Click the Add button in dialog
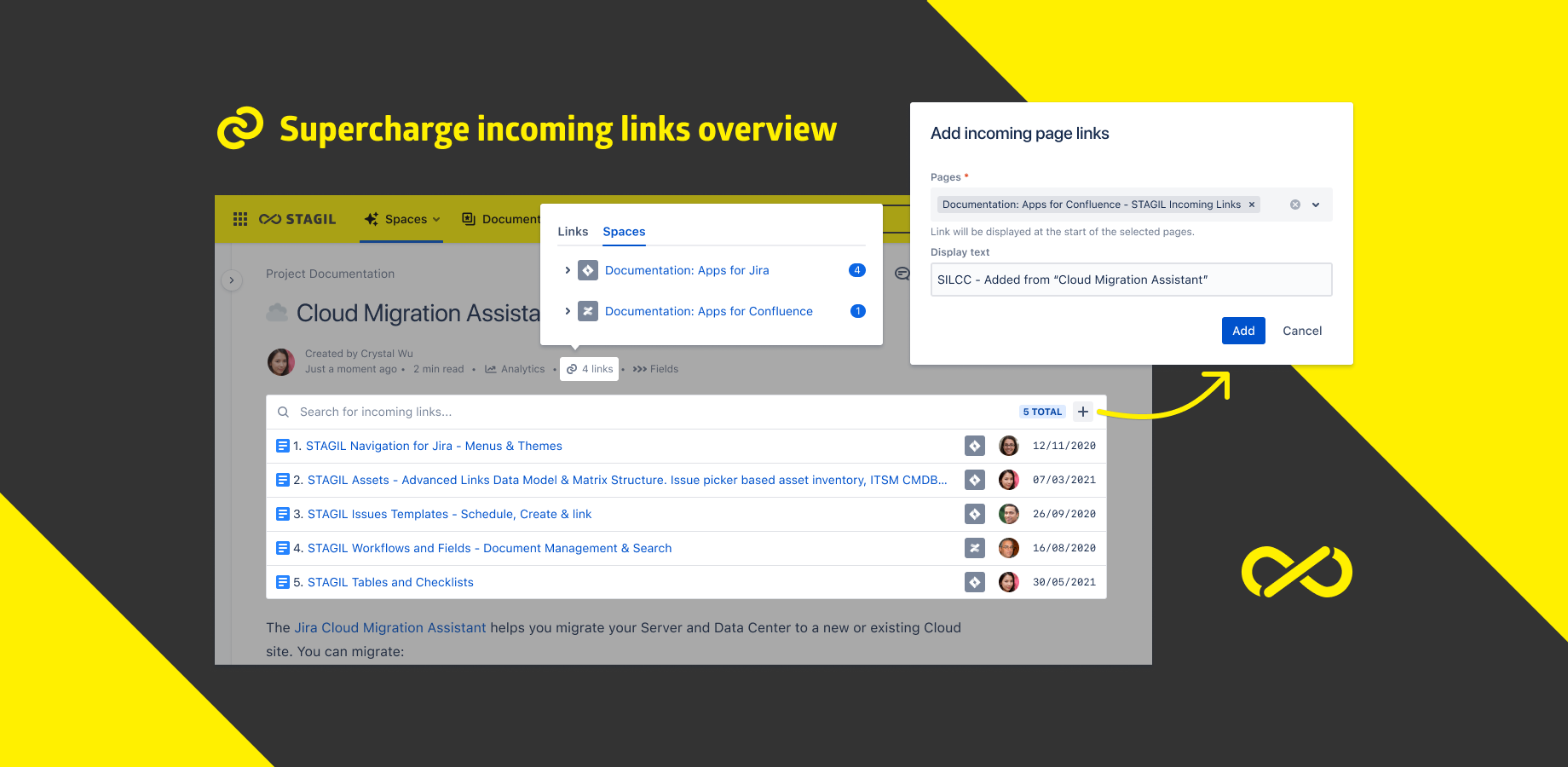The width and height of the screenshot is (1568, 767). [x=1243, y=331]
